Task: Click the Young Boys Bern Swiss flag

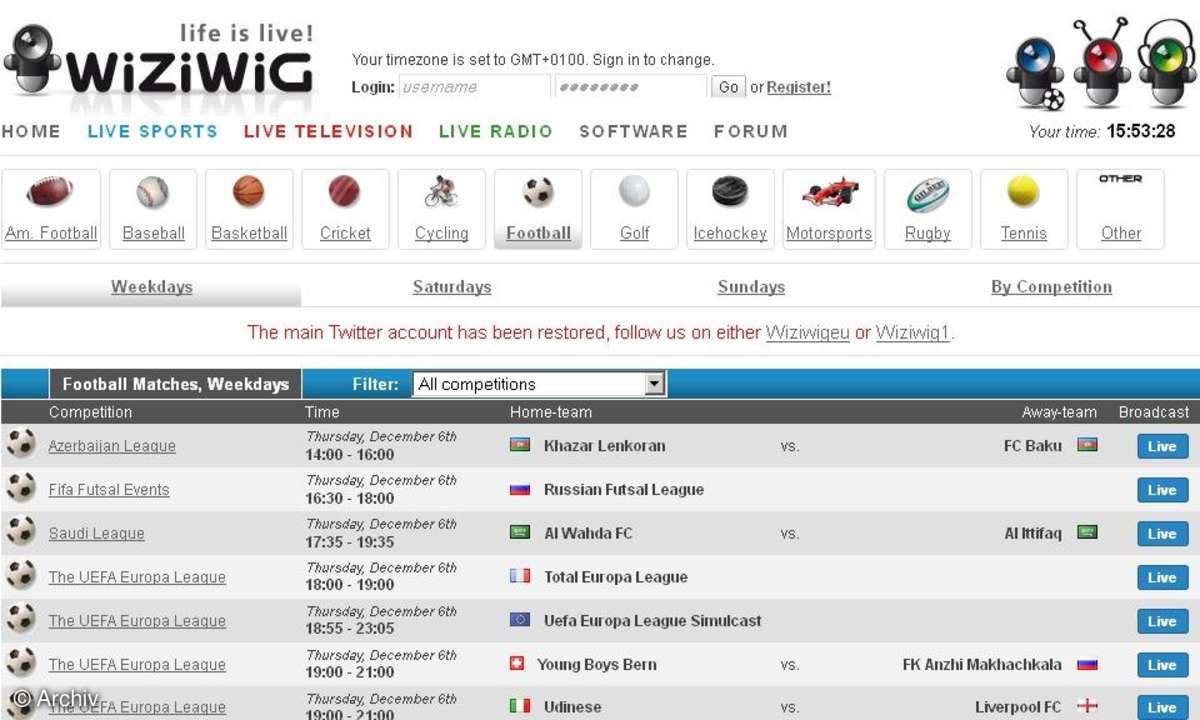Action: point(517,664)
